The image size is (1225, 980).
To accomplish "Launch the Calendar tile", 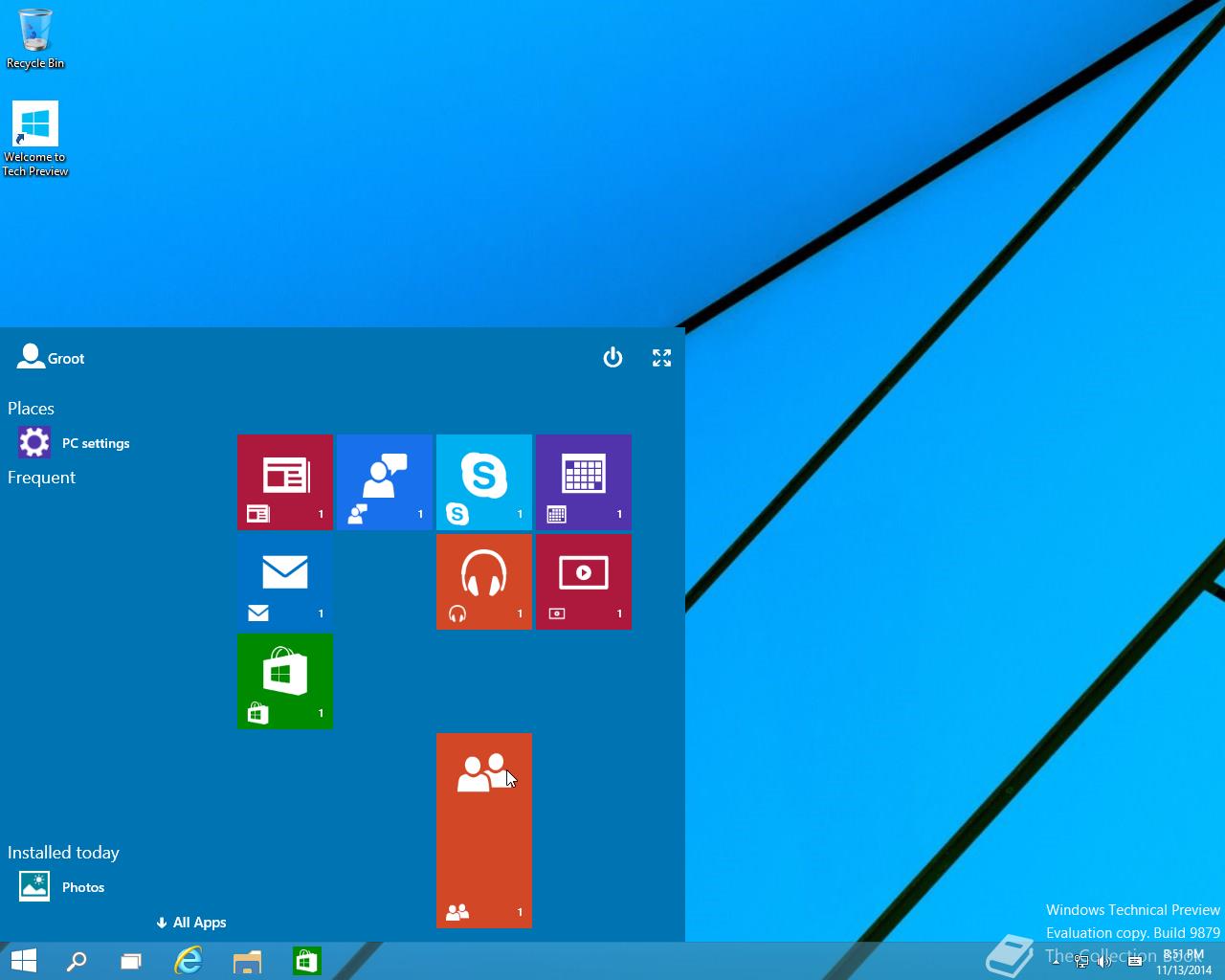I will pos(584,481).
